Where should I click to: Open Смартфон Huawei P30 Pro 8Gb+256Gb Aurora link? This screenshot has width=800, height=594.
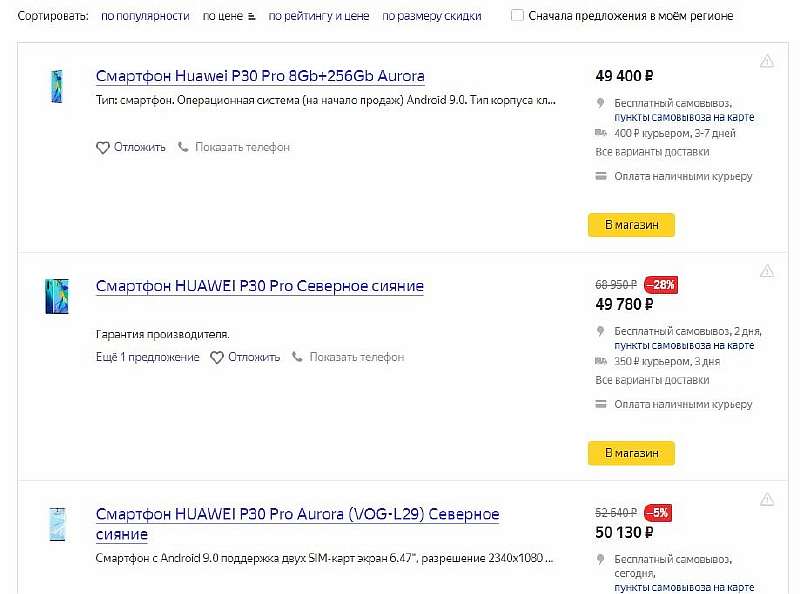(260, 76)
